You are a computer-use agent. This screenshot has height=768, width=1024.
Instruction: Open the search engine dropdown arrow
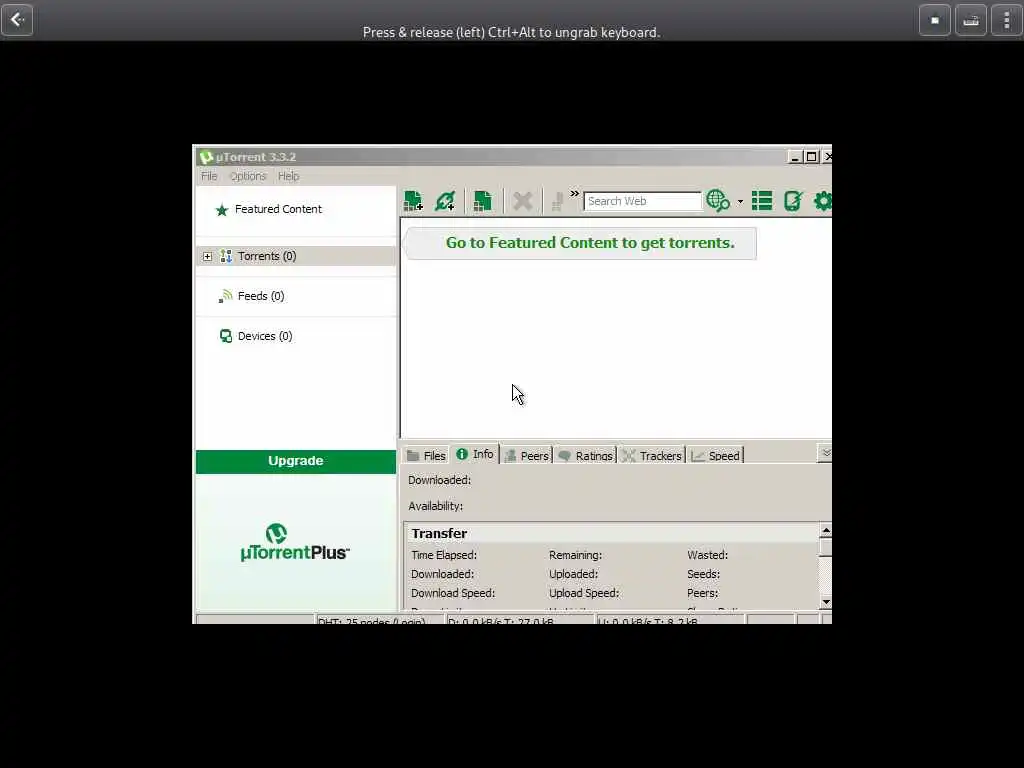coord(740,201)
